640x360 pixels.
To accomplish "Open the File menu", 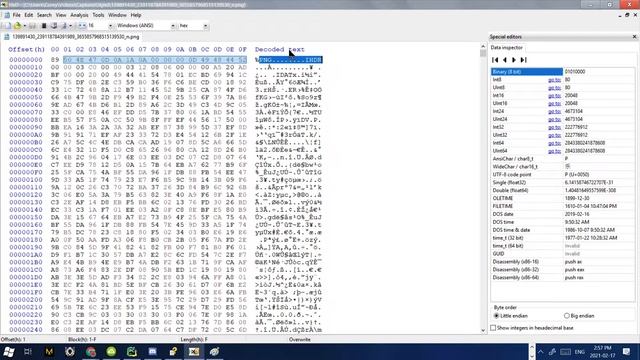I will tap(16, 15).
